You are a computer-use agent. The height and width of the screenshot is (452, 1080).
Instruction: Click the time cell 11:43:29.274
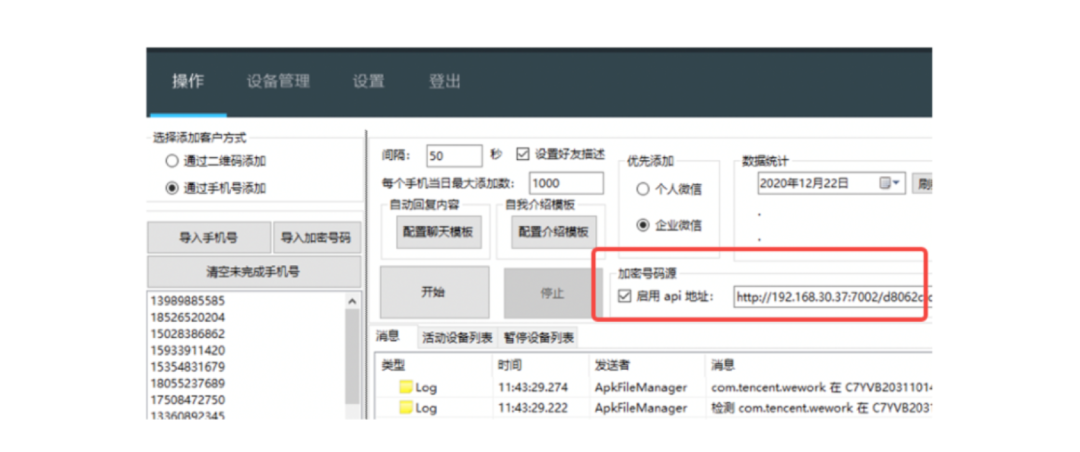point(533,387)
